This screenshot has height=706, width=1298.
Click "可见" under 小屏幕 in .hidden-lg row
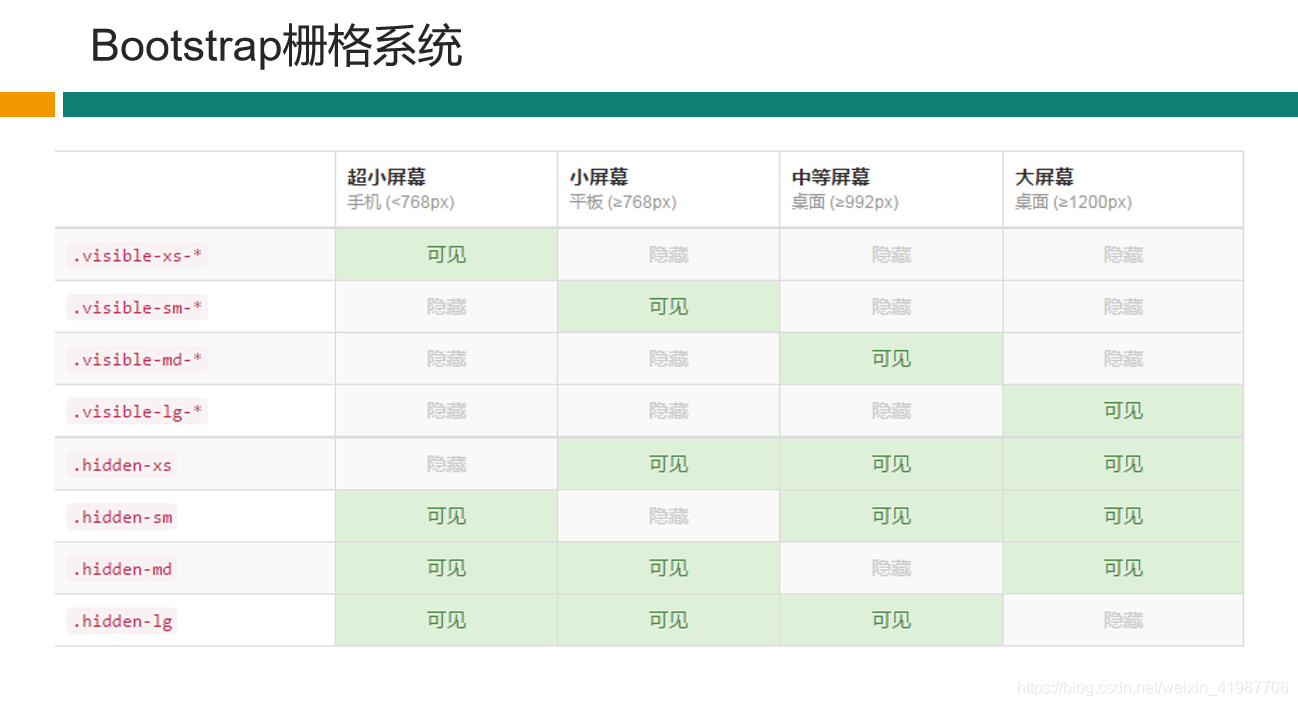668,620
